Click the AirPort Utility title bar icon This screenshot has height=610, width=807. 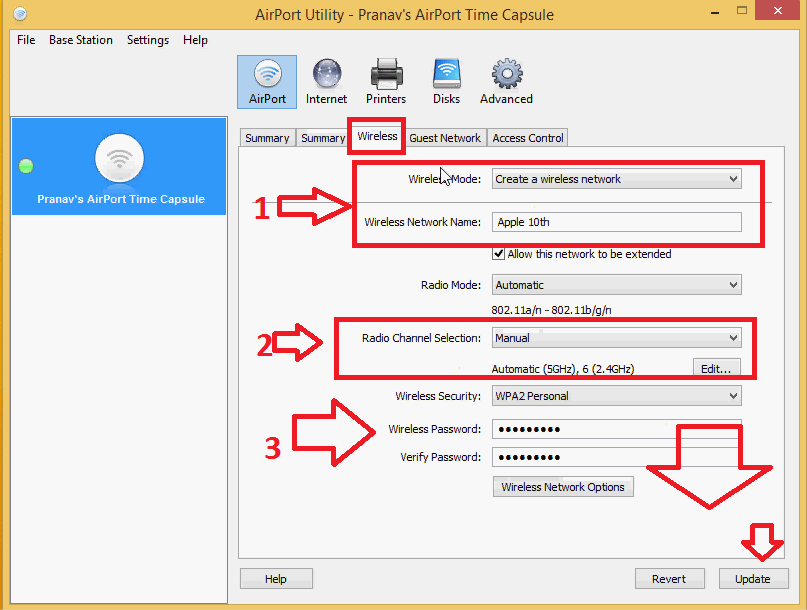(21, 15)
